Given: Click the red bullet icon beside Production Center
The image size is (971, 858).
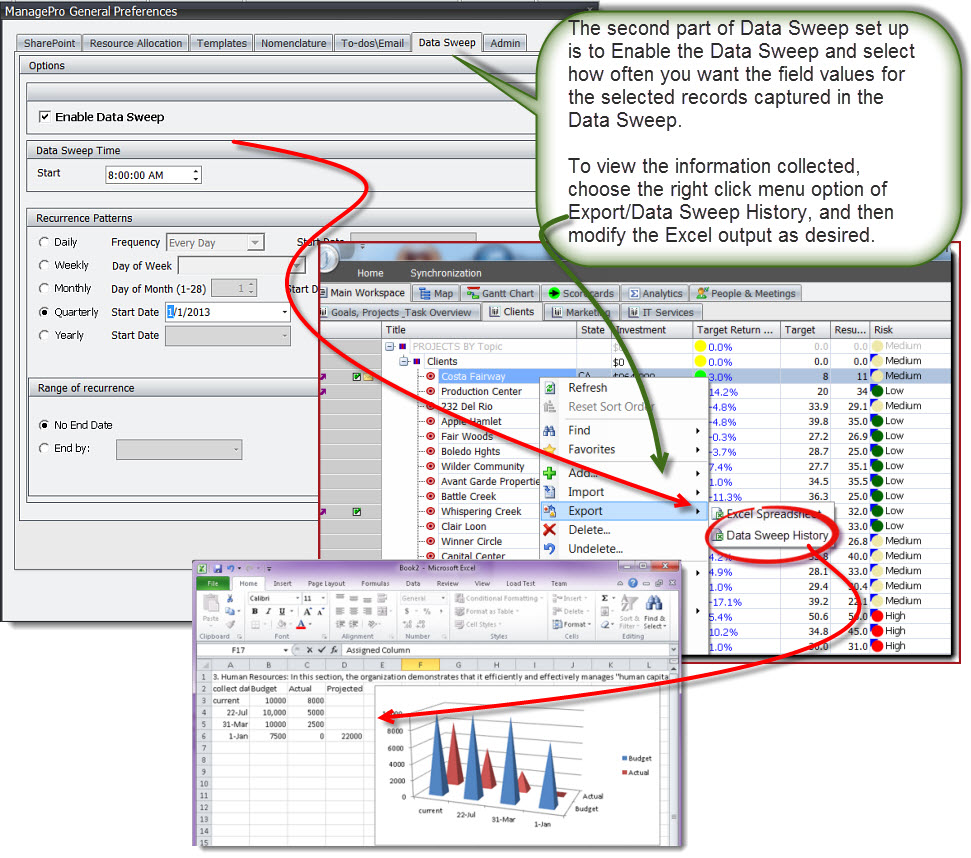Looking at the screenshot, I should click(430, 391).
